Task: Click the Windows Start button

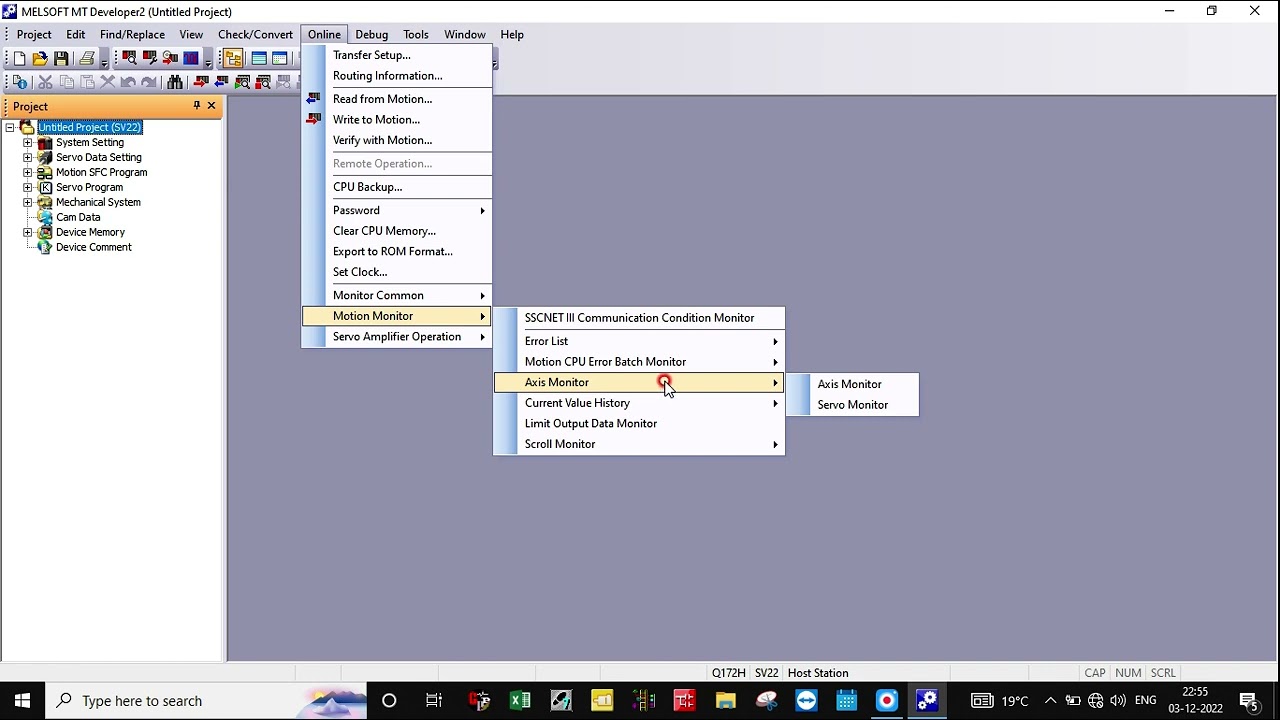Action: click(22, 700)
